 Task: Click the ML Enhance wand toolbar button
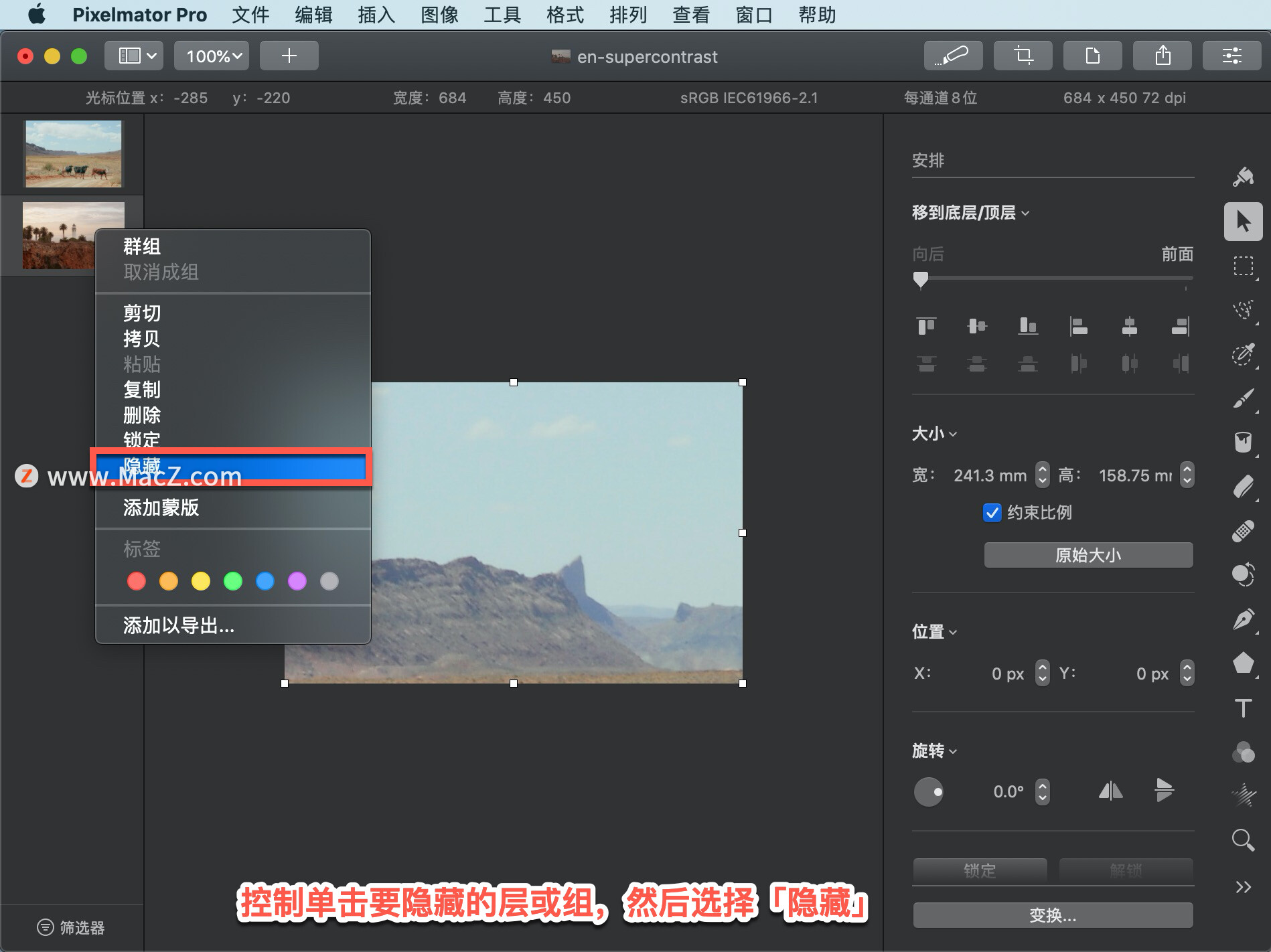(953, 56)
